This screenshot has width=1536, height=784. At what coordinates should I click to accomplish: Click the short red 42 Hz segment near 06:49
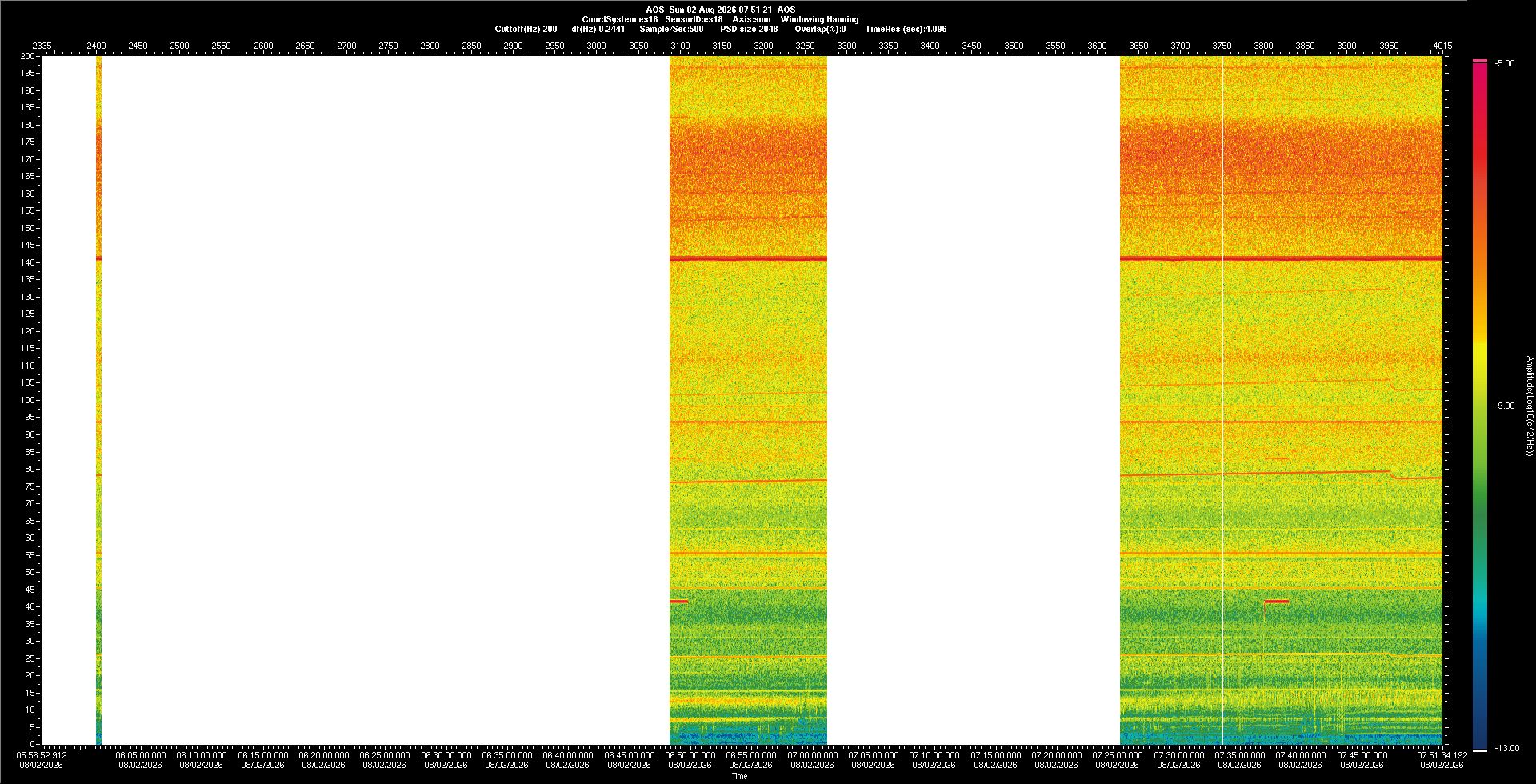pos(678,601)
